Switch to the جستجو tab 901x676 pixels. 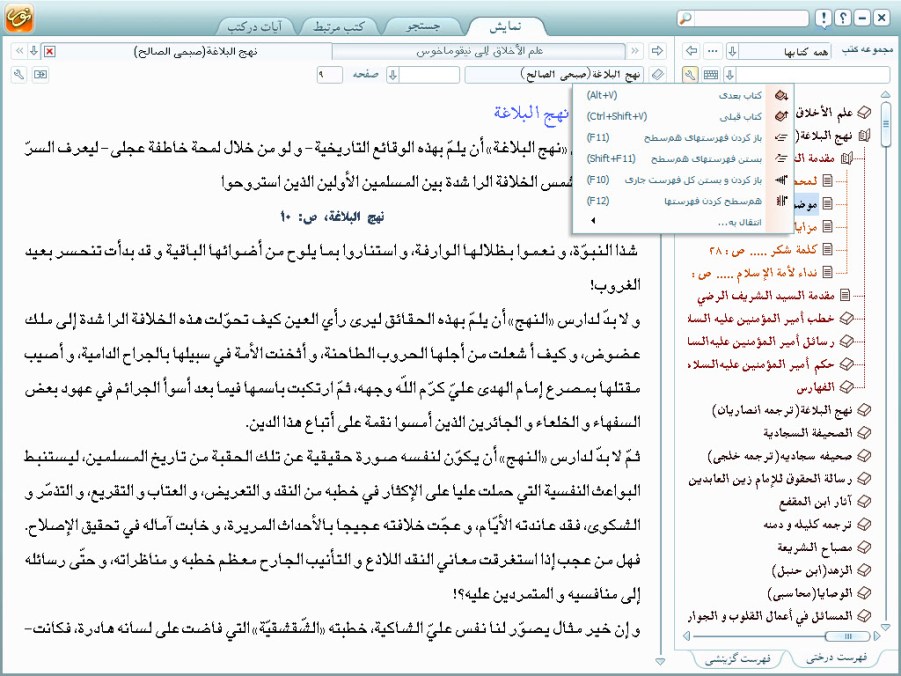pos(423,26)
